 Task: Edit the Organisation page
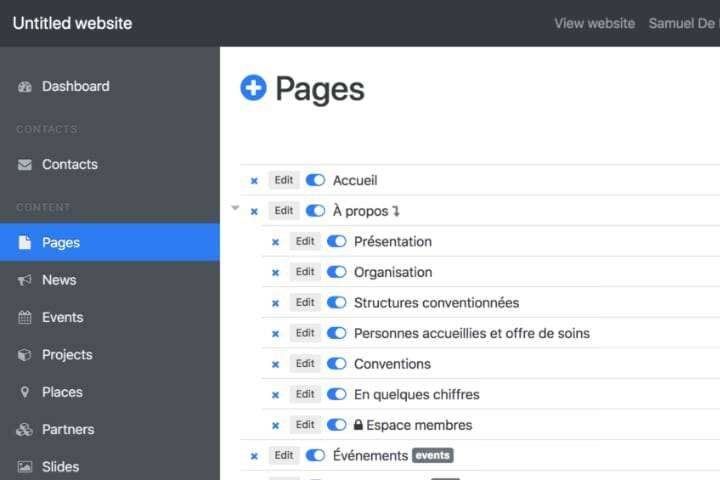coord(305,272)
